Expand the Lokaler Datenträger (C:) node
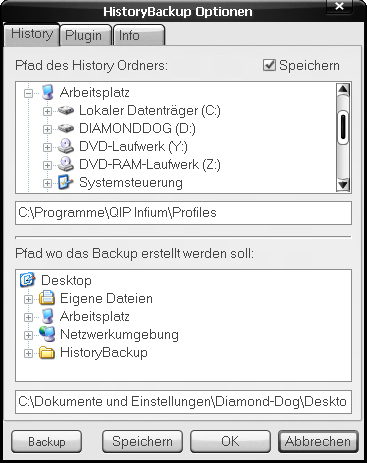This screenshot has width=367, height=463. 47,111
